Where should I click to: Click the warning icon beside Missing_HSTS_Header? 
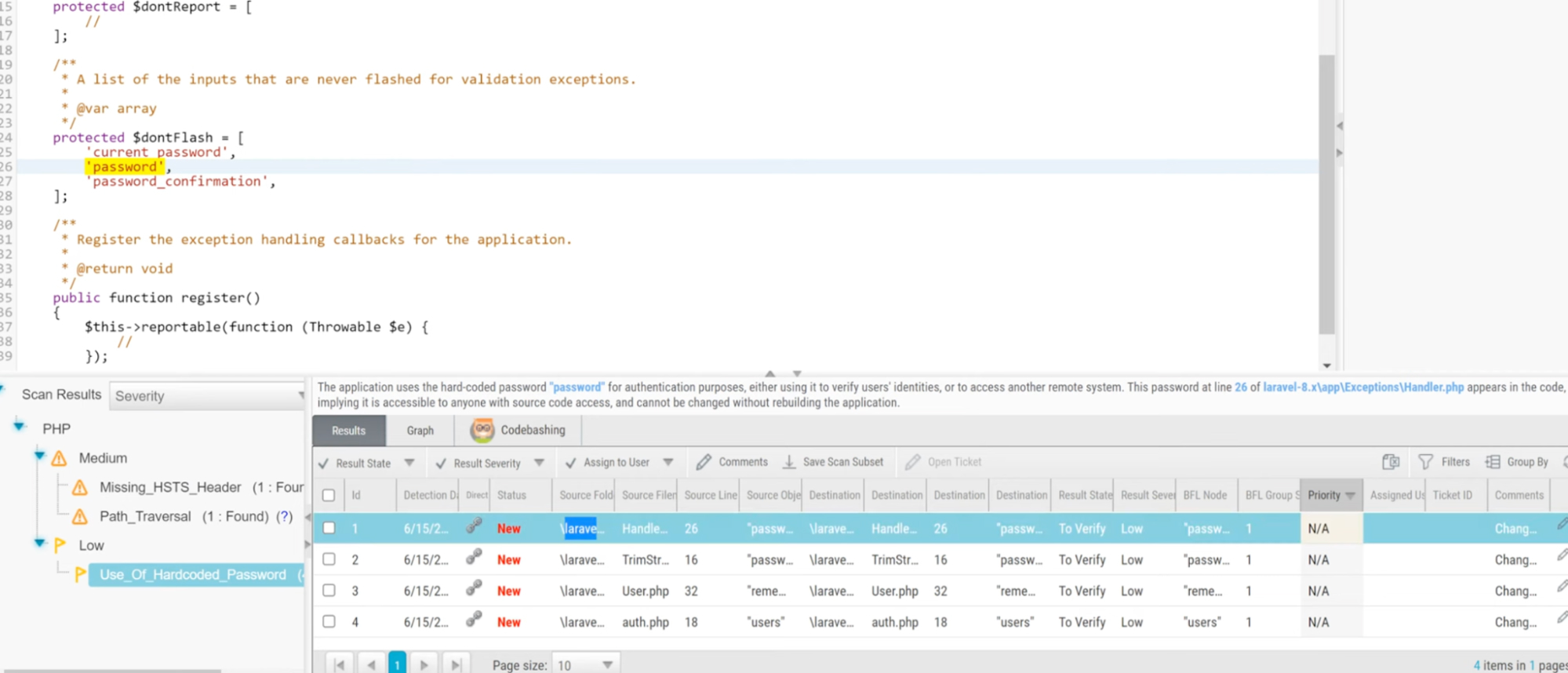pos(80,488)
